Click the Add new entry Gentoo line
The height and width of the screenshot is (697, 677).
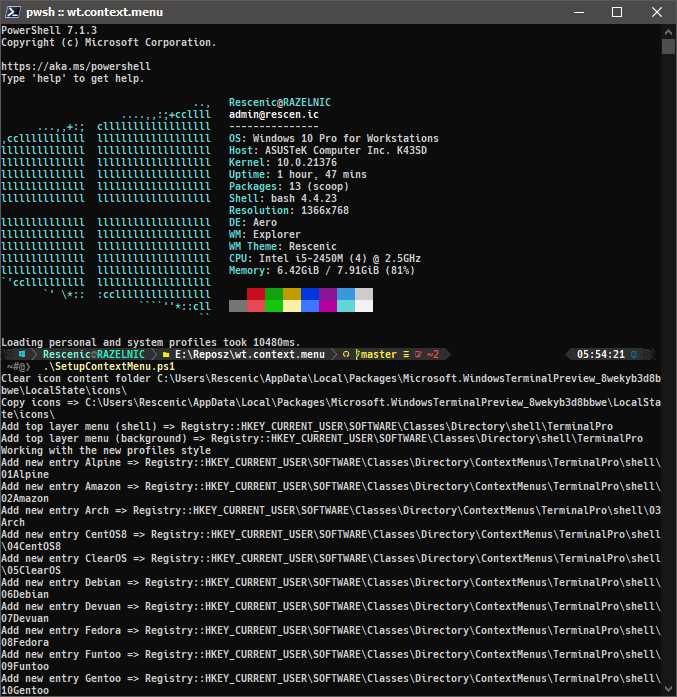[331, 685]
